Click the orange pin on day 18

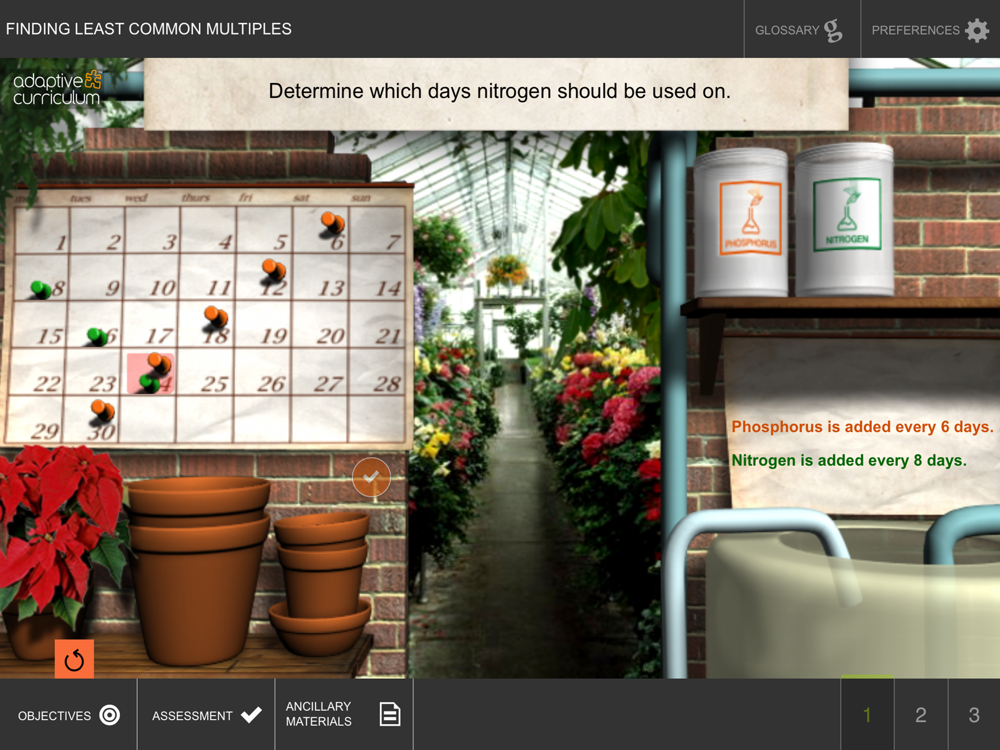216,318
